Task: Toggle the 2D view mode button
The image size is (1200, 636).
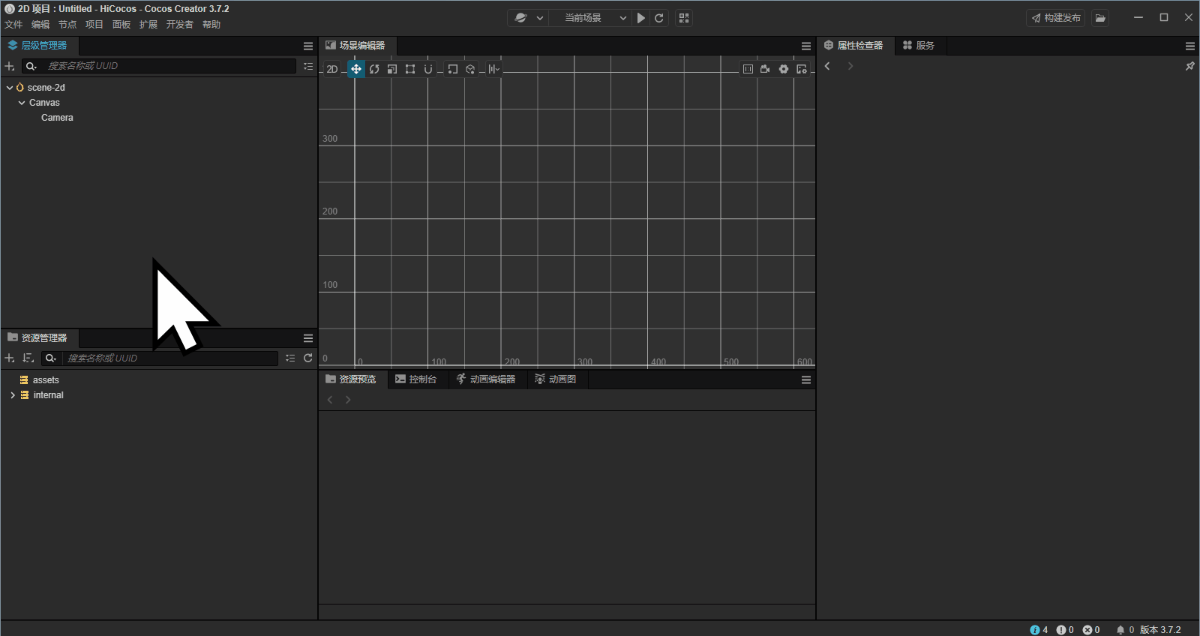Action: [332, 69]
